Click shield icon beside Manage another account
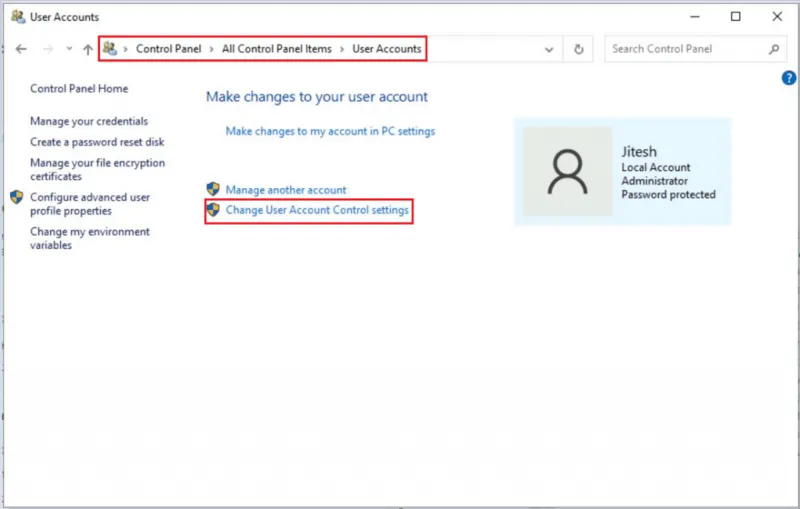The image size is (800, 509). 213,189
